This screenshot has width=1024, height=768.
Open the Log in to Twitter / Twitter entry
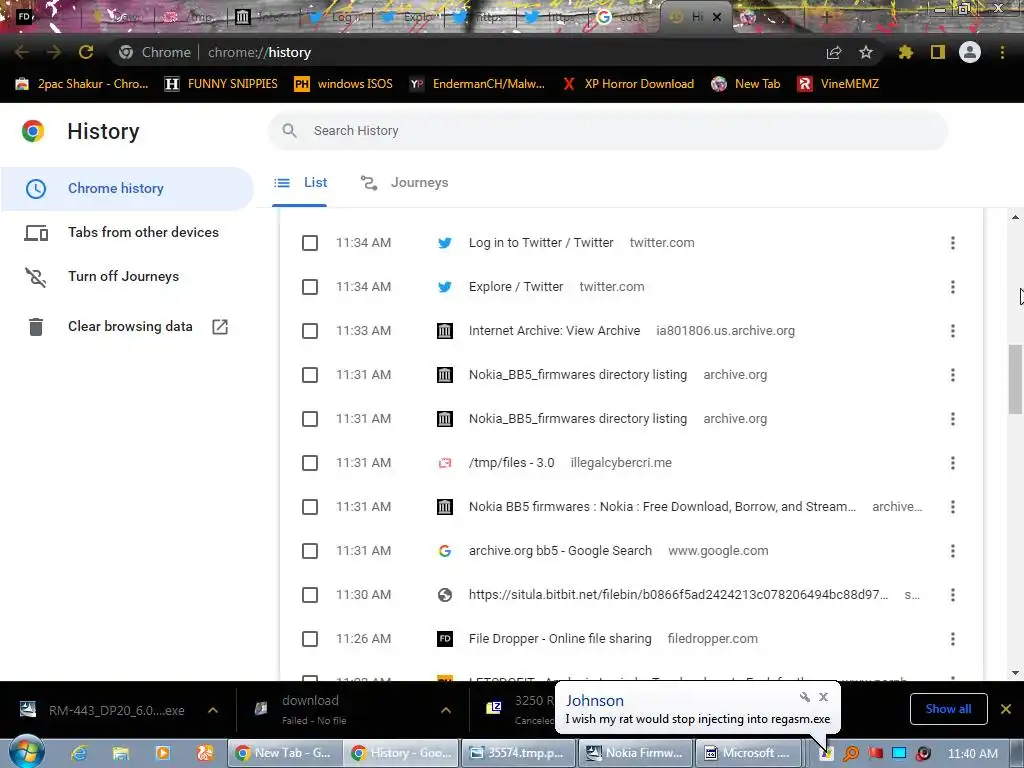541,243
